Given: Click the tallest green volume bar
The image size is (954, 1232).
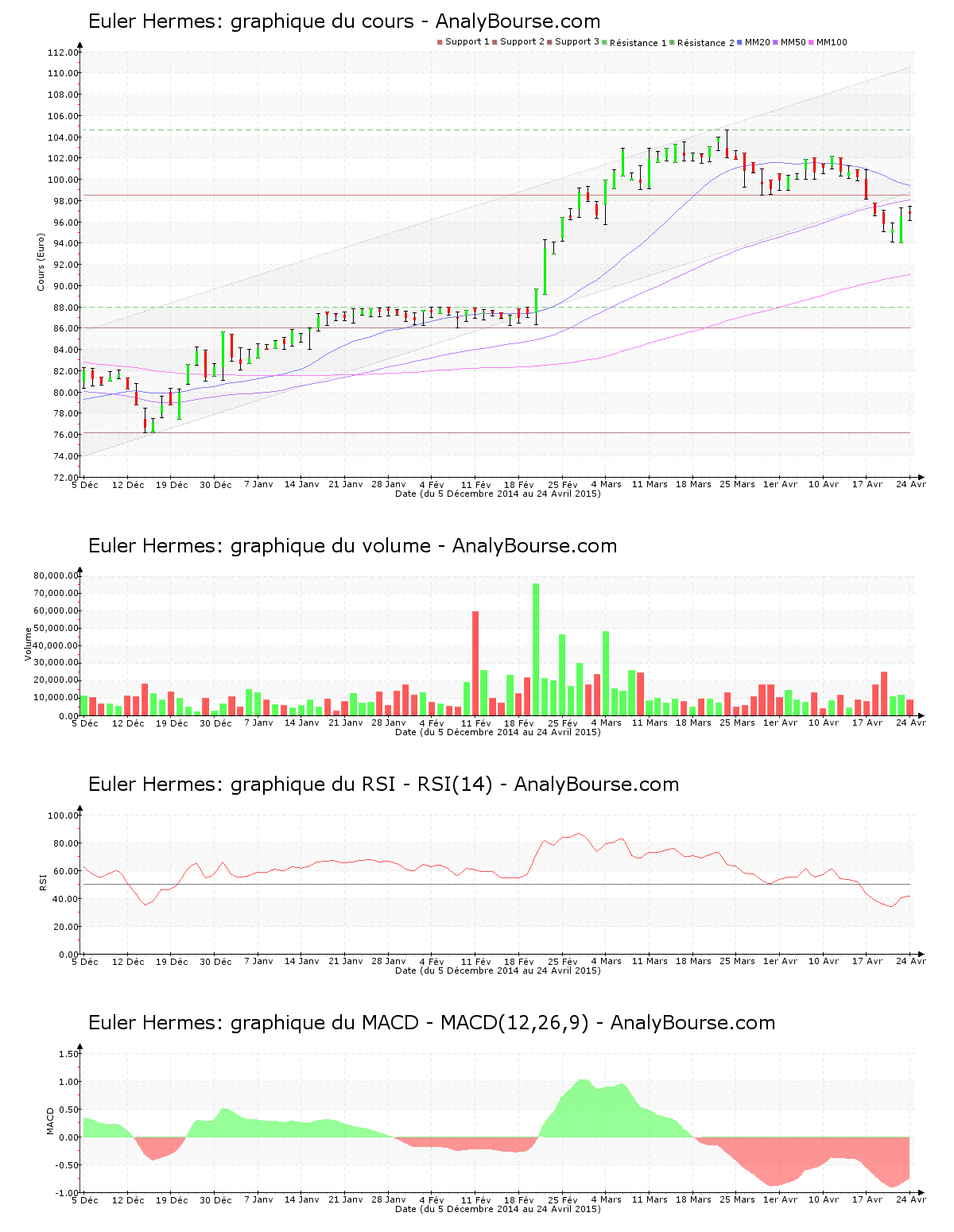Looking at the screenshot, I should 536,649.
